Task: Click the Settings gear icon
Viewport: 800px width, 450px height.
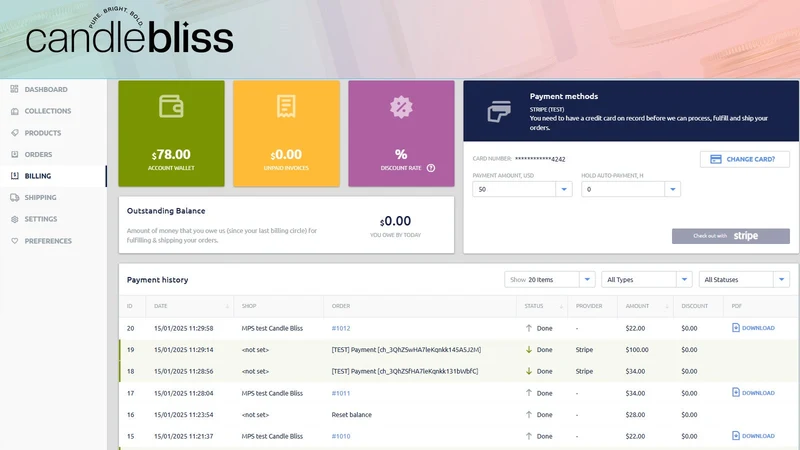Action: click(14, 219)
